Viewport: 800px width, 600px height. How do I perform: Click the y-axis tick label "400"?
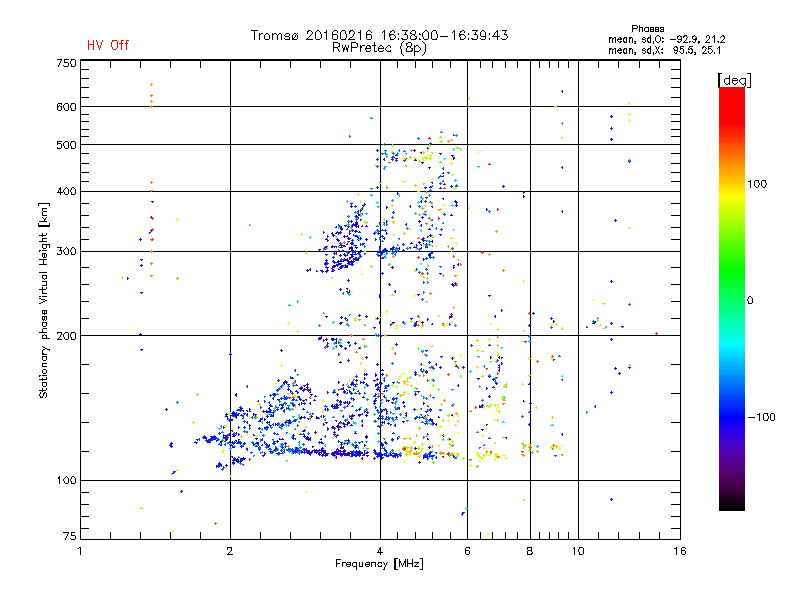[66, 192]
